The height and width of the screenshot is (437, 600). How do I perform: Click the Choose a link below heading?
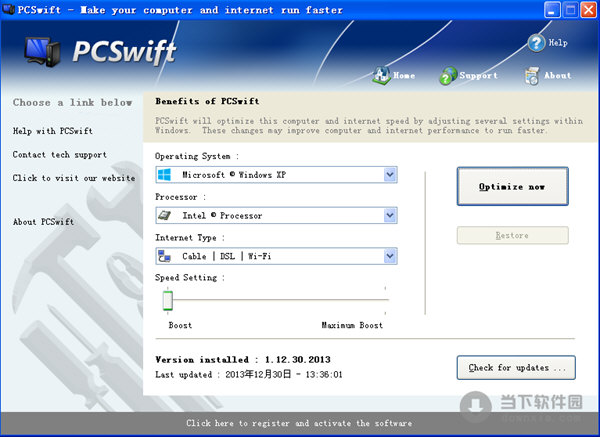pyautogui.click(x=73, y=103)
